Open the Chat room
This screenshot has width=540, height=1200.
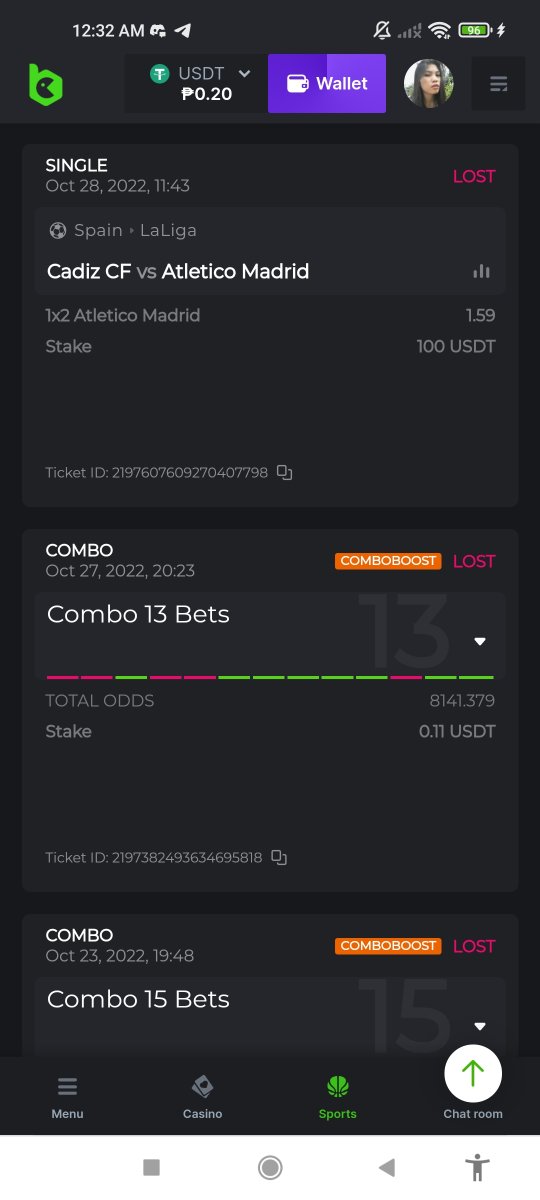pos(473,1113)
